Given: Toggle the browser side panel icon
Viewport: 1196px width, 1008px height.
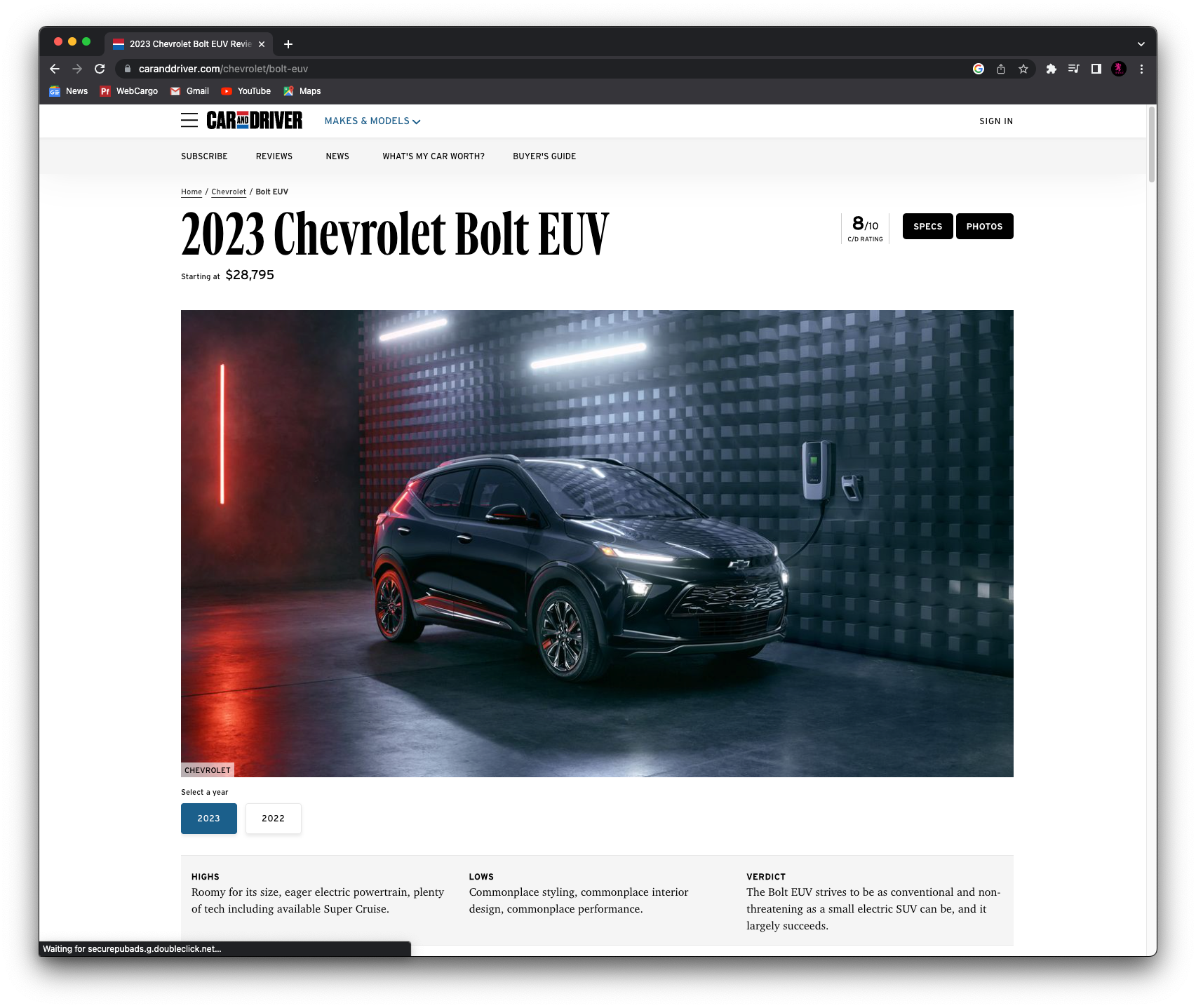Looking at the screenshot, I should [x=1096, y=69].
